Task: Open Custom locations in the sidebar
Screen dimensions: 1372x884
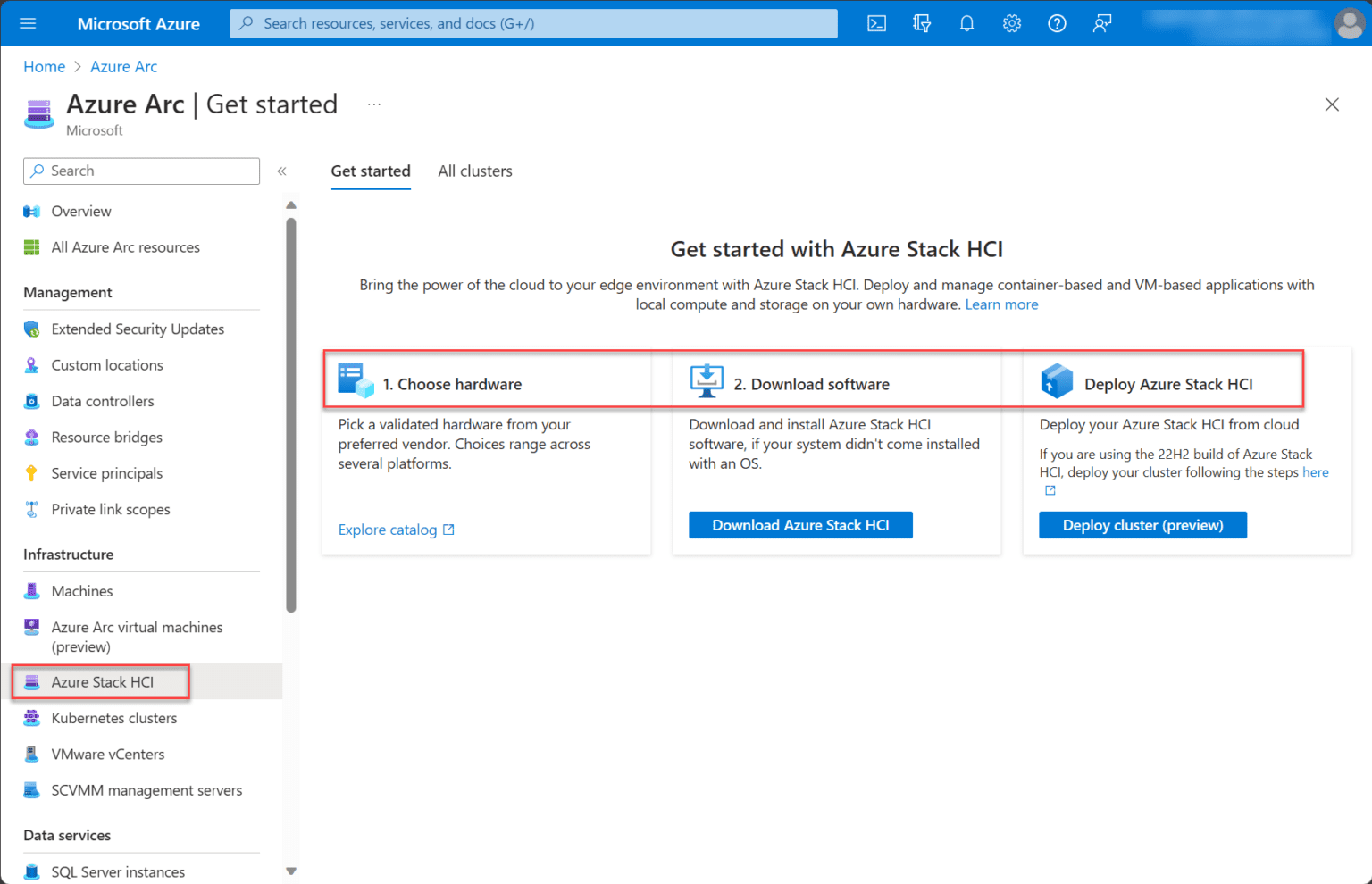Action: [106, 364]
